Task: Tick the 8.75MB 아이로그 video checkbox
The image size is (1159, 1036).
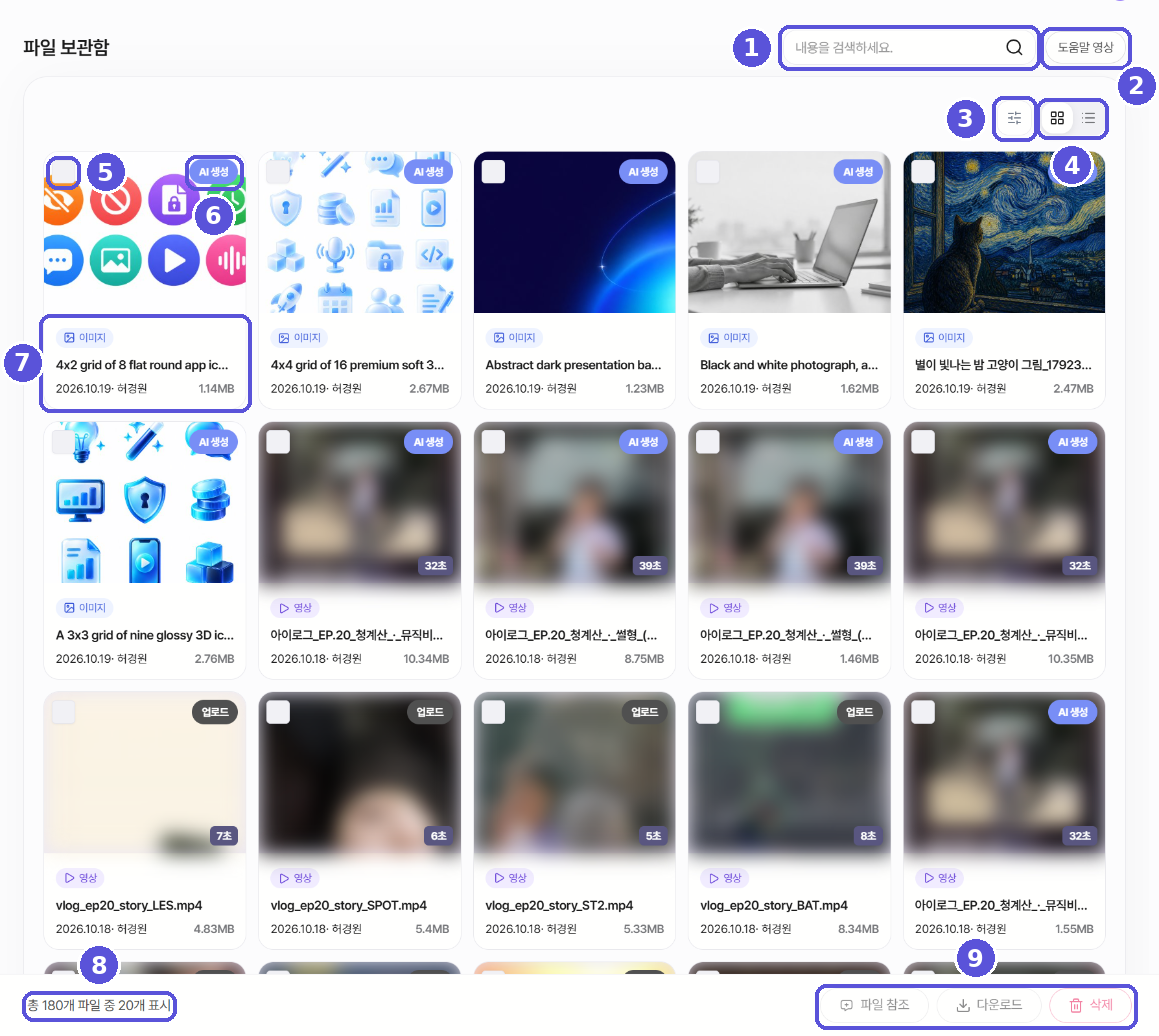Action: (493, 442)
